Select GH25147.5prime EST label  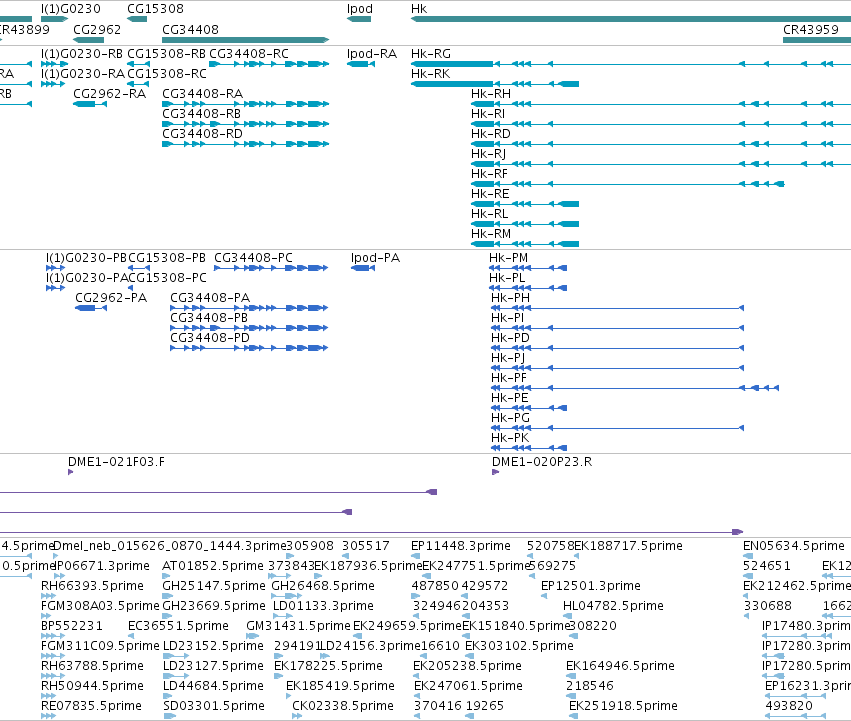[214, 586]
